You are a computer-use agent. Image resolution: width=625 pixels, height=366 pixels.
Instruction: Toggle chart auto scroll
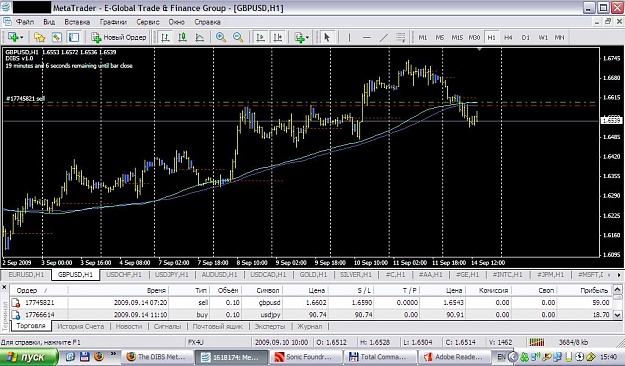pyautogui.click(x=260, y=37)
